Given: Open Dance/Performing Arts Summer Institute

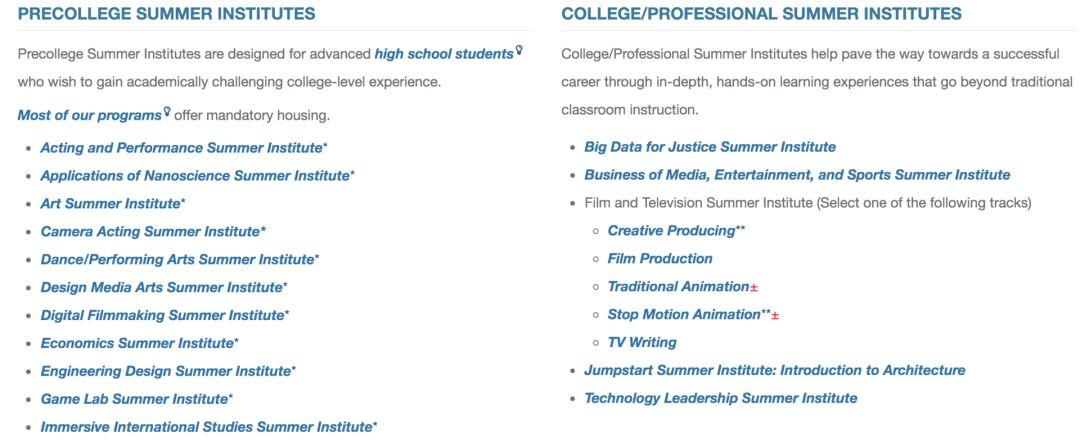Looking at the screenshot, I should point(177,260).
